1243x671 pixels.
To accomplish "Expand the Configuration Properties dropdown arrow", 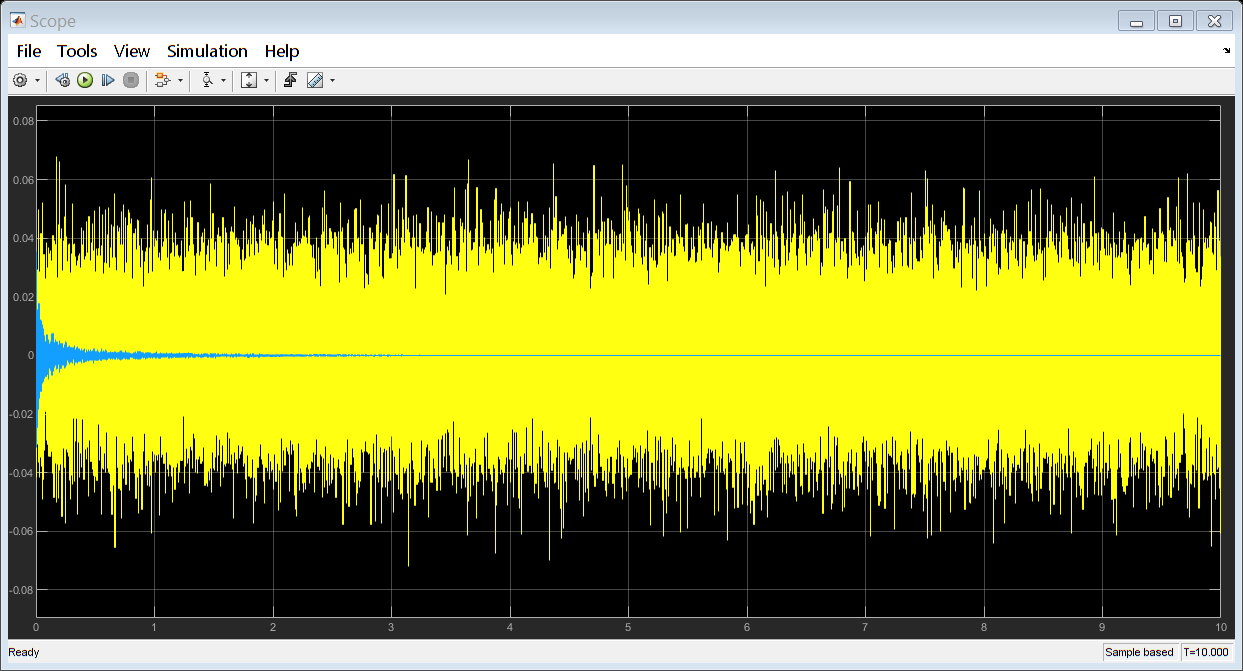I will pyautogui.click(x=38, y=80).
